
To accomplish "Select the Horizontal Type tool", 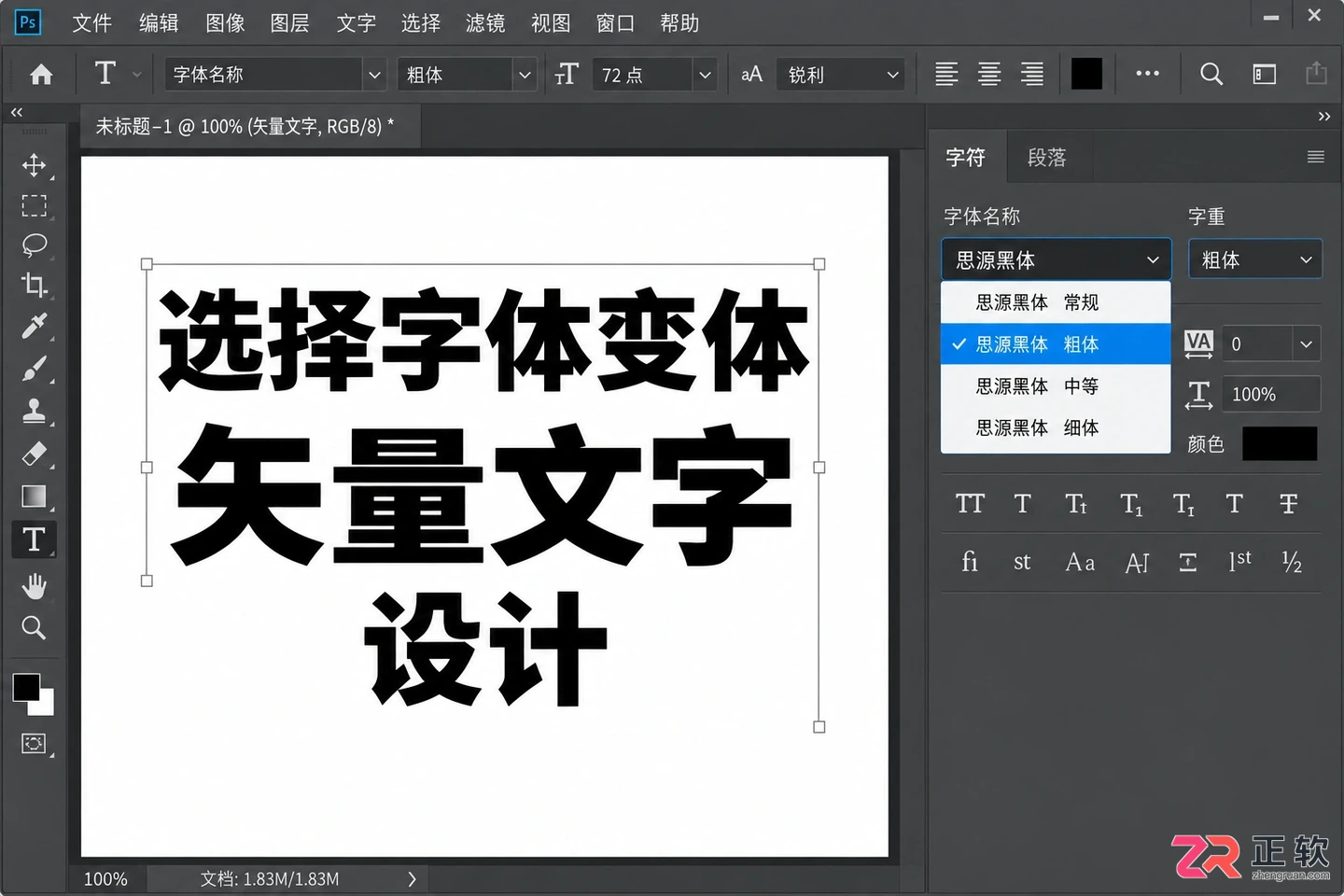I will [35, 539].
